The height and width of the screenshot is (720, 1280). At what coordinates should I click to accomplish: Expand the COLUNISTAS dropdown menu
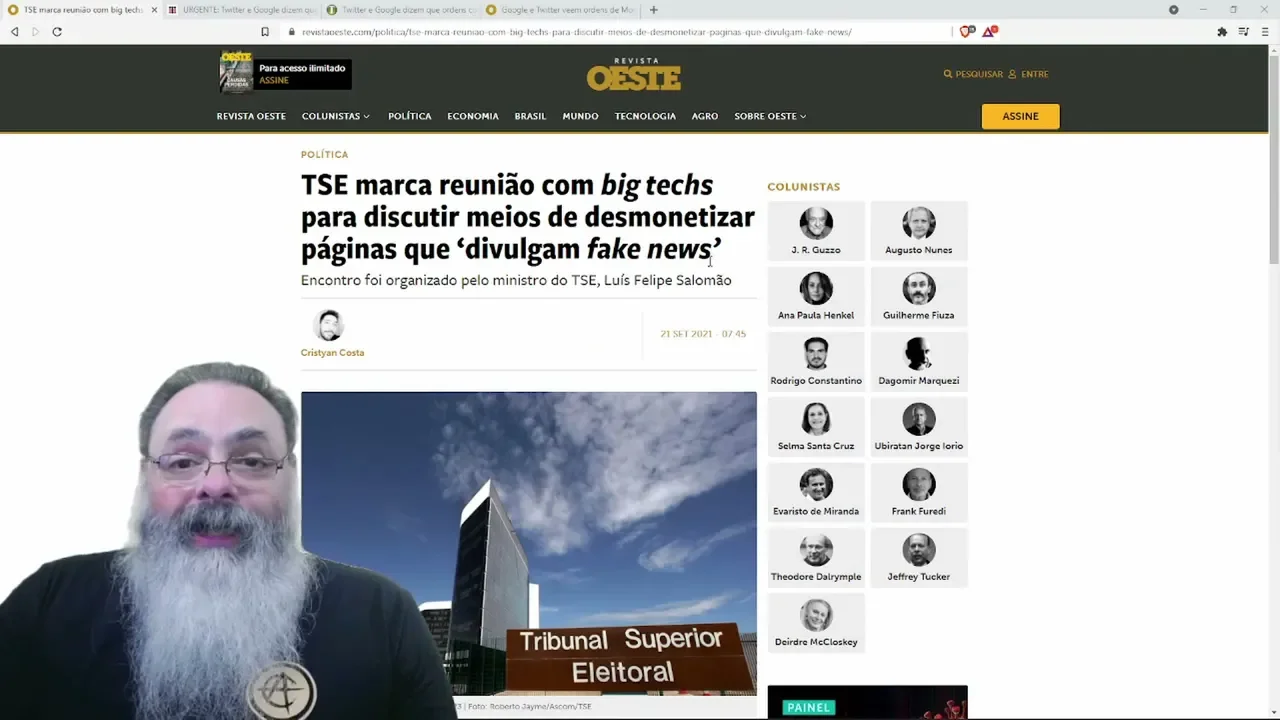(336, 116)
